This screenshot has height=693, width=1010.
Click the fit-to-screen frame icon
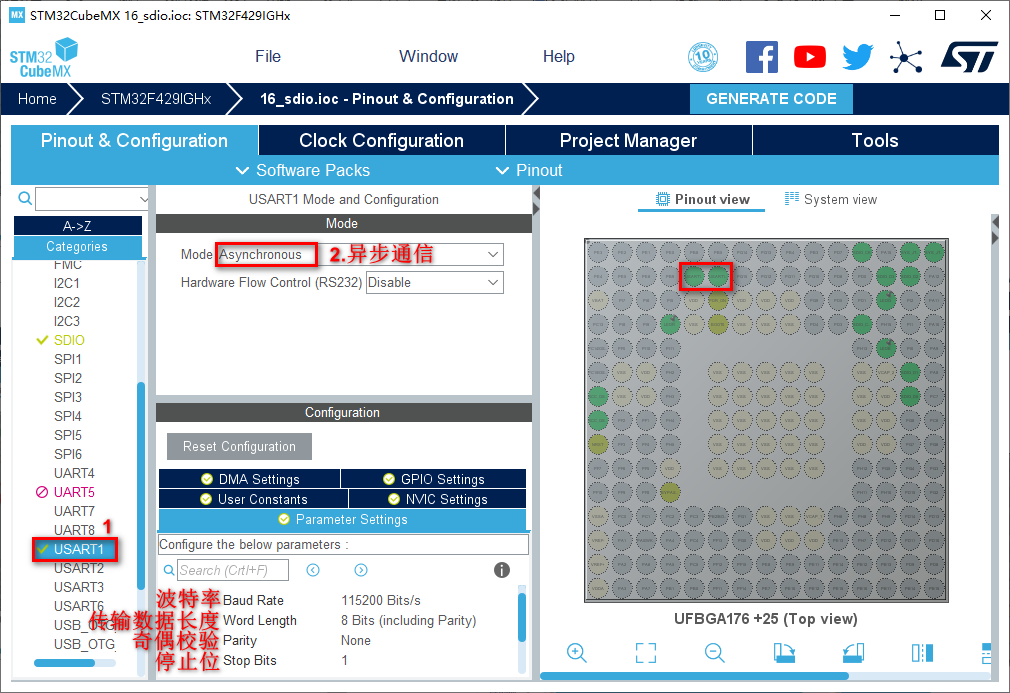coord(646,653)
